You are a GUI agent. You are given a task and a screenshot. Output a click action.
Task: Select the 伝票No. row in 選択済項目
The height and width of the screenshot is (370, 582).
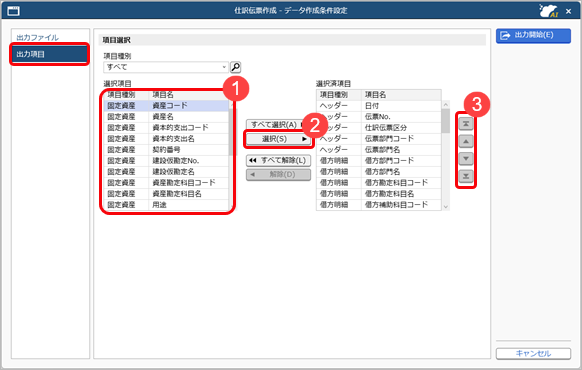[379, 117]
